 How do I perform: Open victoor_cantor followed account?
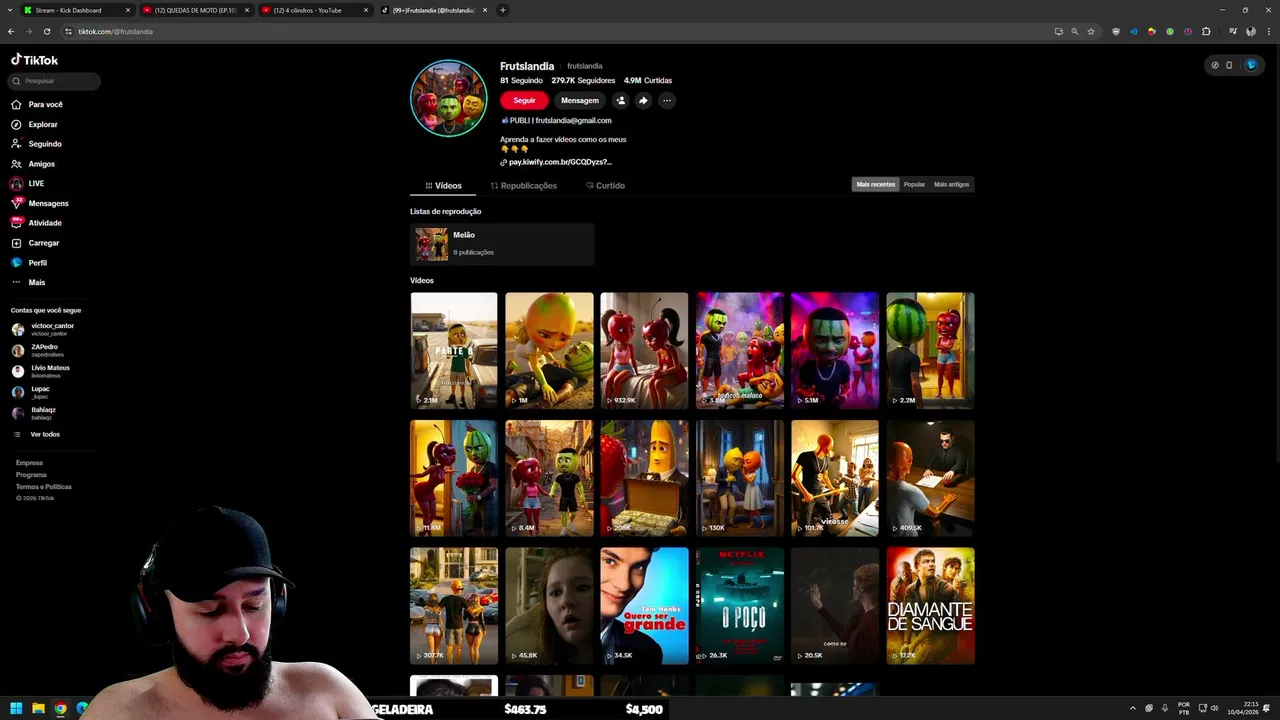(43, 329)
